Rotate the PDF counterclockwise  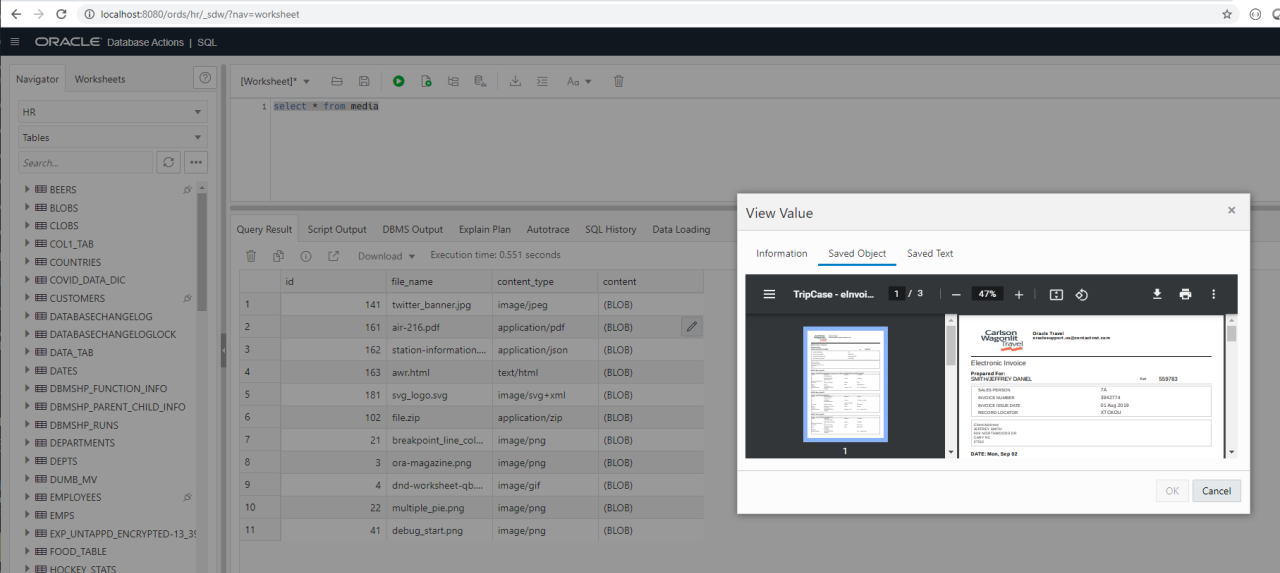coord(1081,294)
